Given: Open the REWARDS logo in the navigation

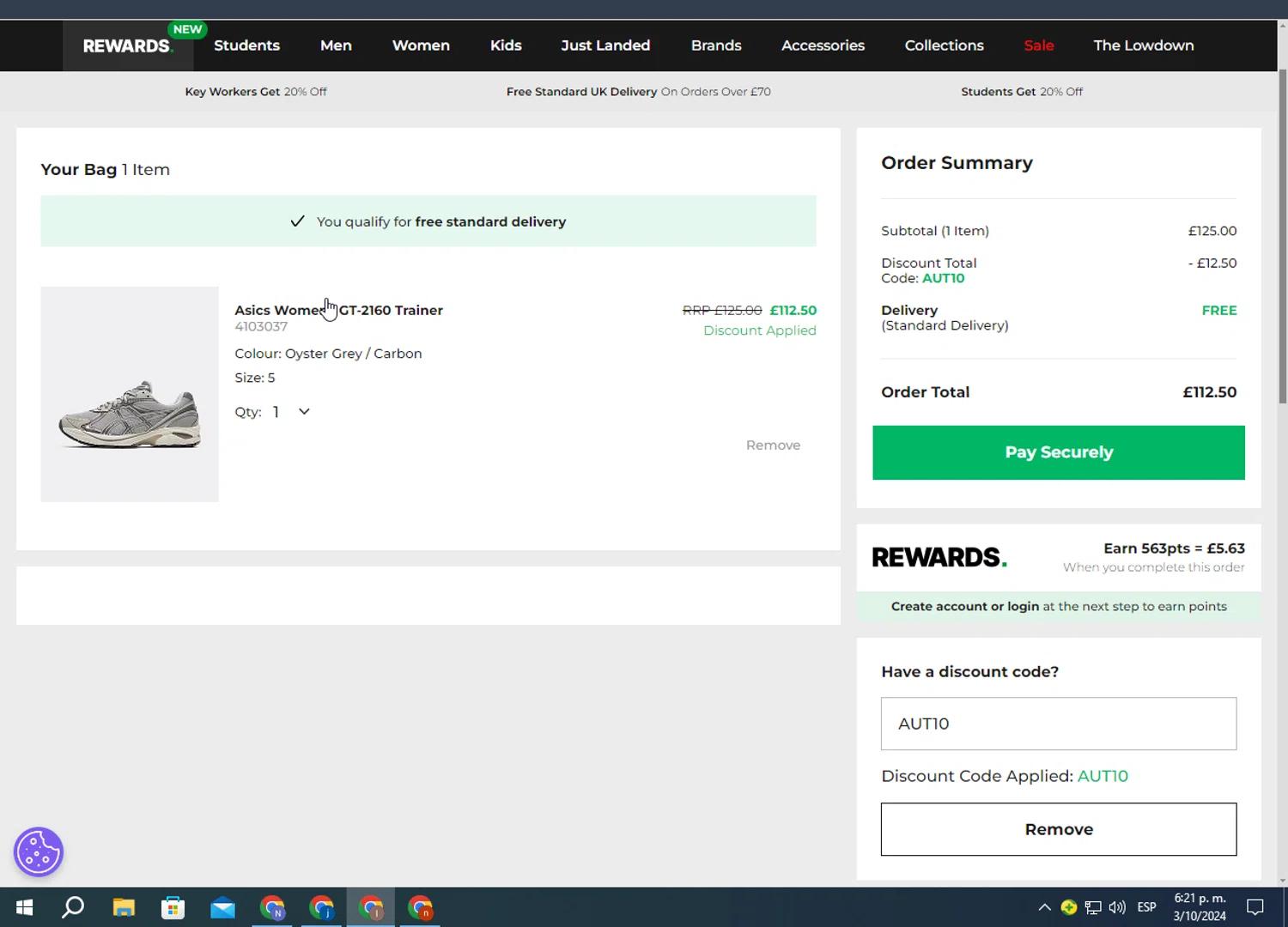Looking at the screenshot, I should pyautogui.click(x=128, y=45).
